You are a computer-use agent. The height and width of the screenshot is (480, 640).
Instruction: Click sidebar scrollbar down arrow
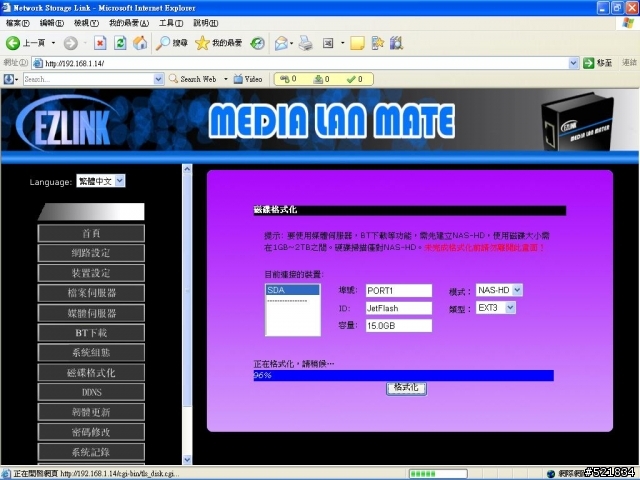coord(187,460)
